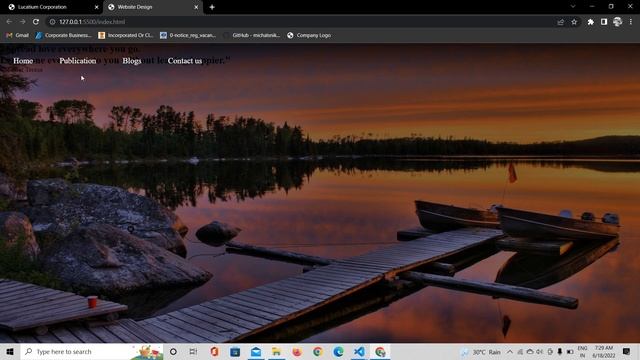Image resolution: width=640 pixels, height=360 pixels.
Task: Open Chrome's three-dot menu
Action: coord(631,22)
